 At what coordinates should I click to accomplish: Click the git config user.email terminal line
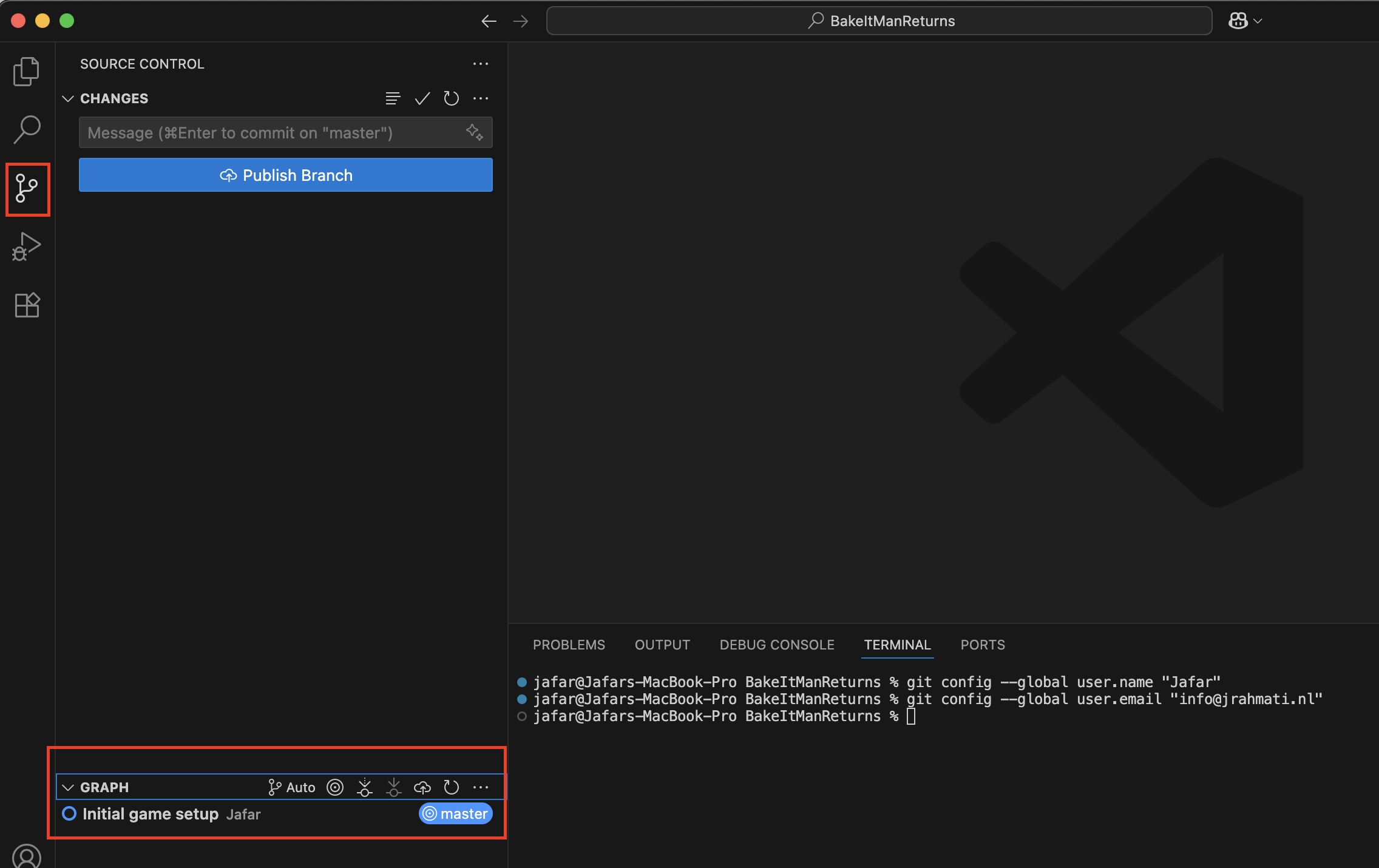tap(927, 699)
